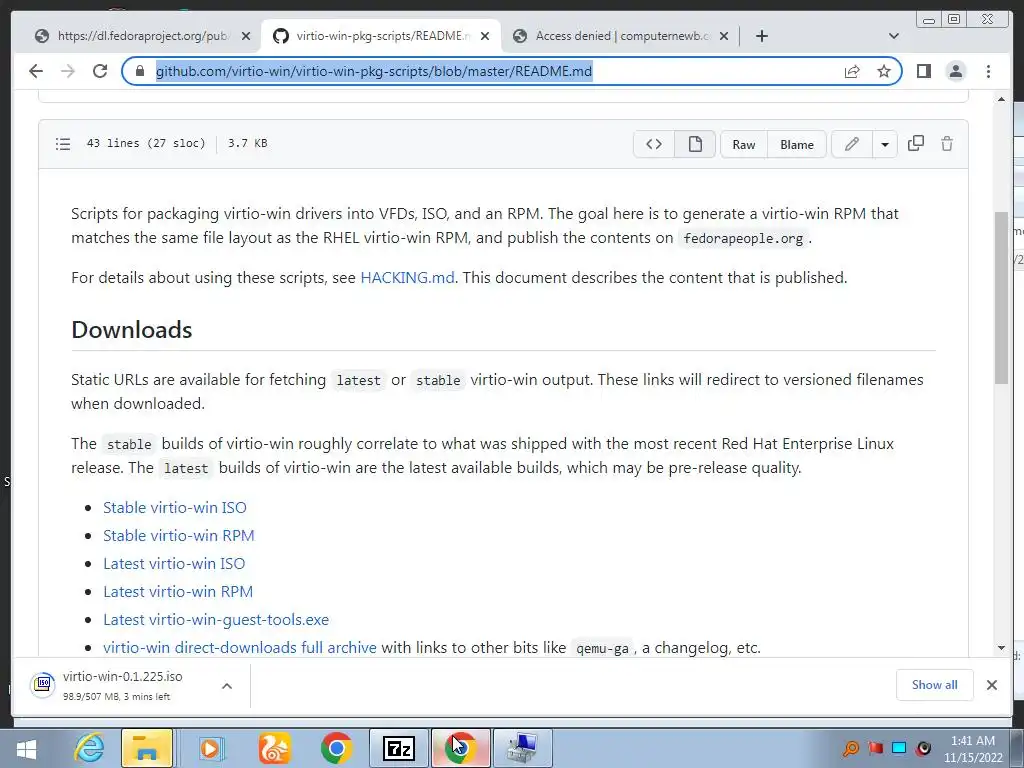Click the Downloads heading
Viewport: 1024px width, 768px height.
pyautogui.click(x=132, y=330)
